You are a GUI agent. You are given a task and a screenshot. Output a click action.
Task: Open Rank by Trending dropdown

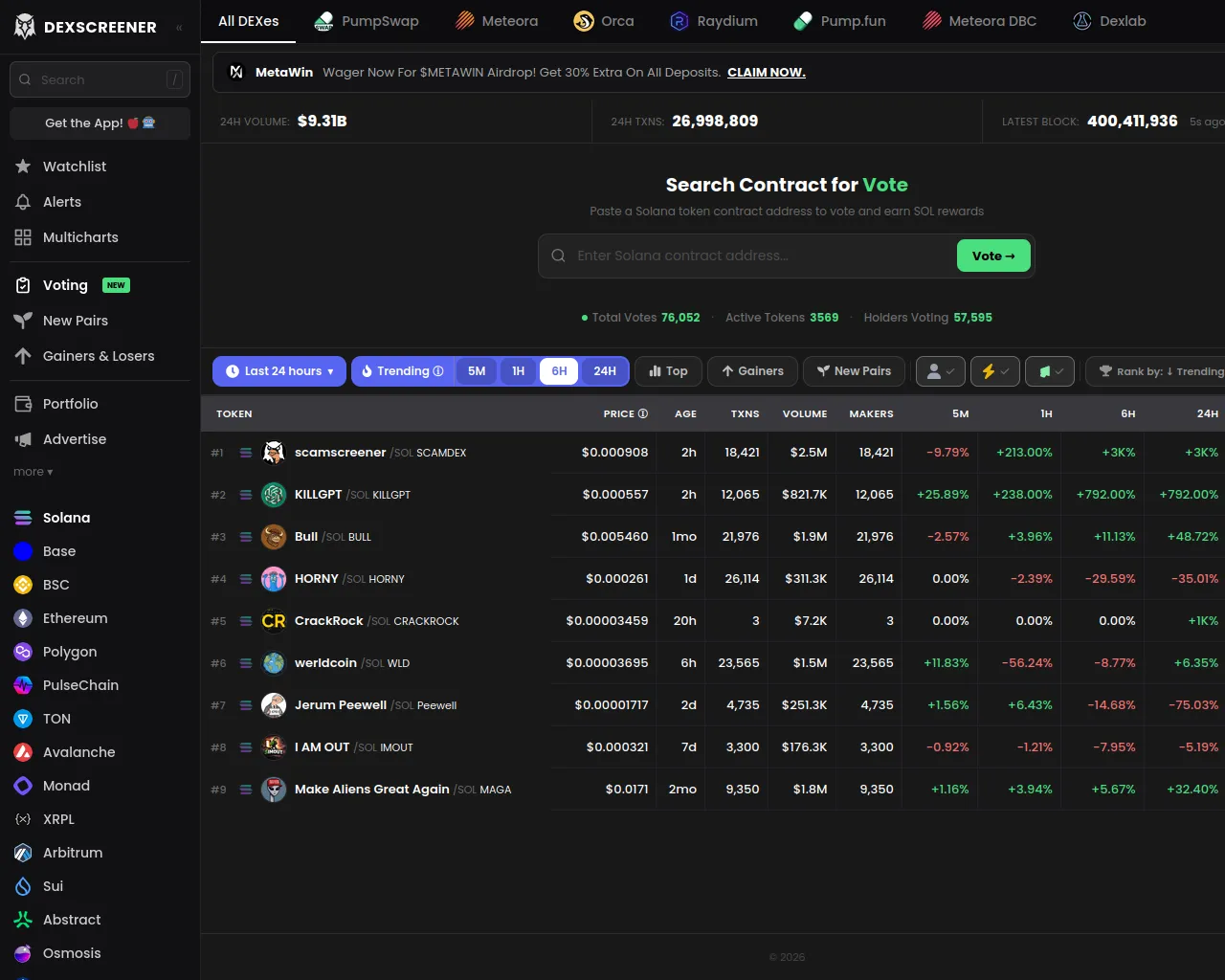tap(1160, 371)
